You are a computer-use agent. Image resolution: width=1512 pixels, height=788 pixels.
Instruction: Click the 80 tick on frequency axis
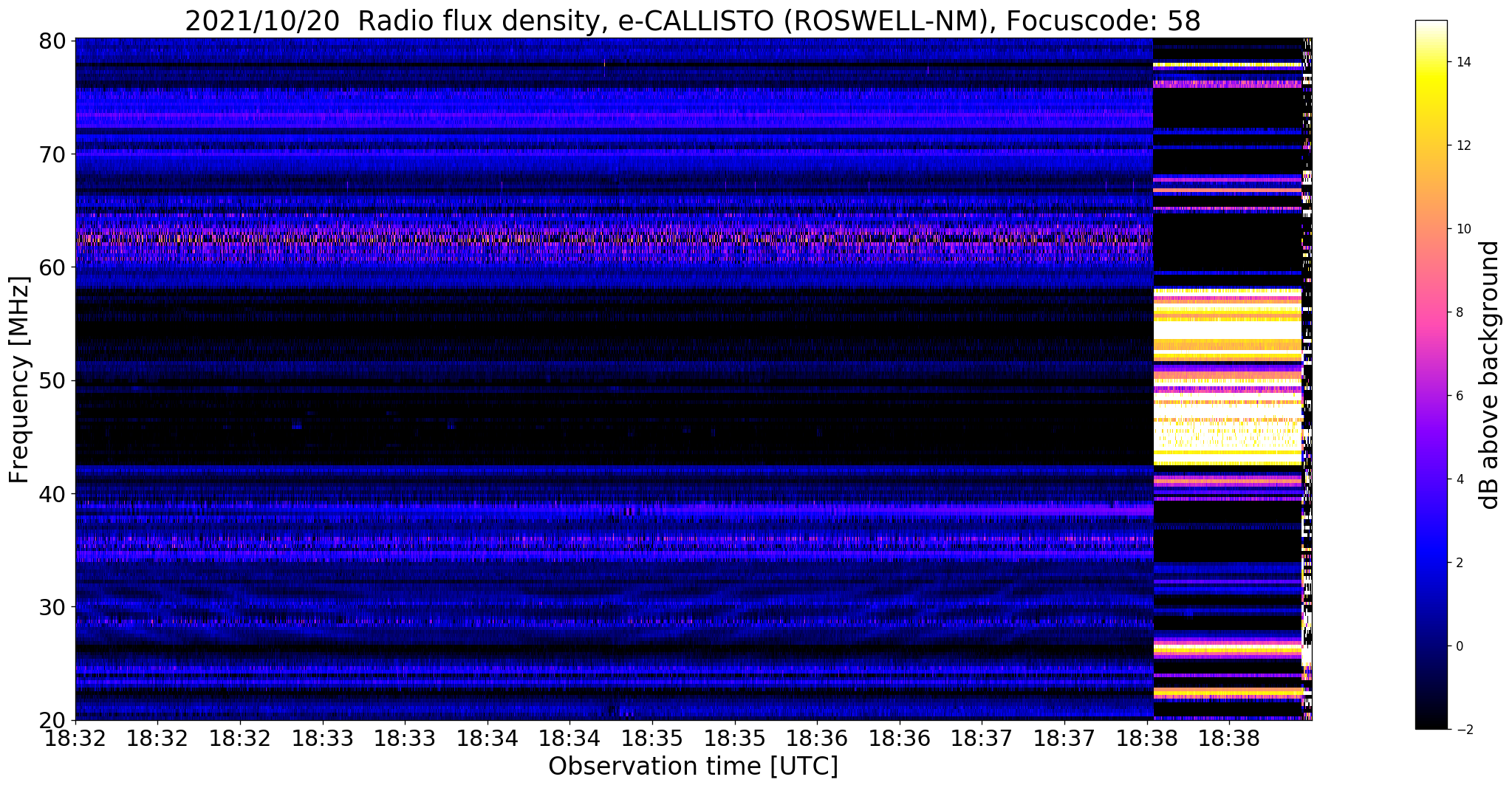tap(51, 41)
